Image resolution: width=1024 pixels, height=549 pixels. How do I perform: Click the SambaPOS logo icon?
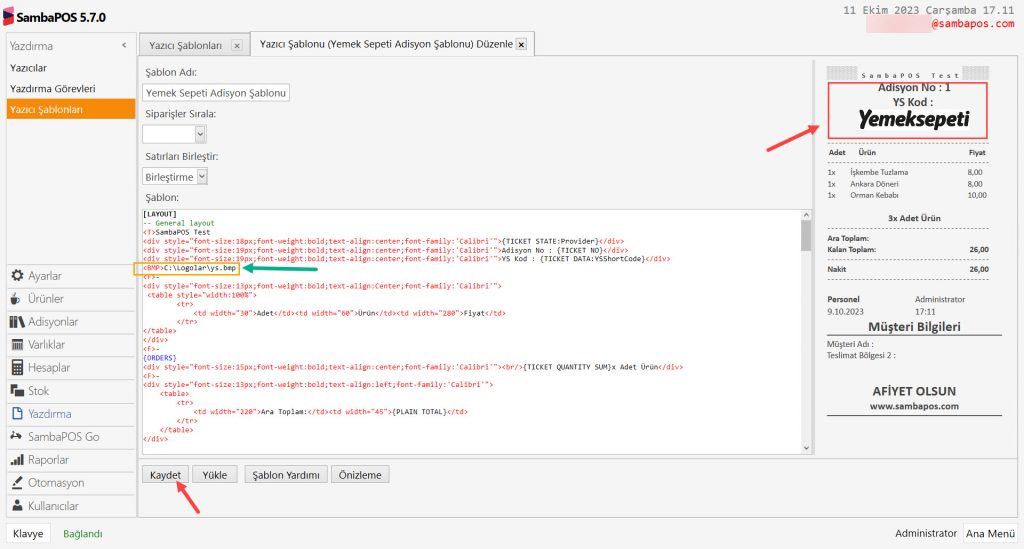coord(8,17)
